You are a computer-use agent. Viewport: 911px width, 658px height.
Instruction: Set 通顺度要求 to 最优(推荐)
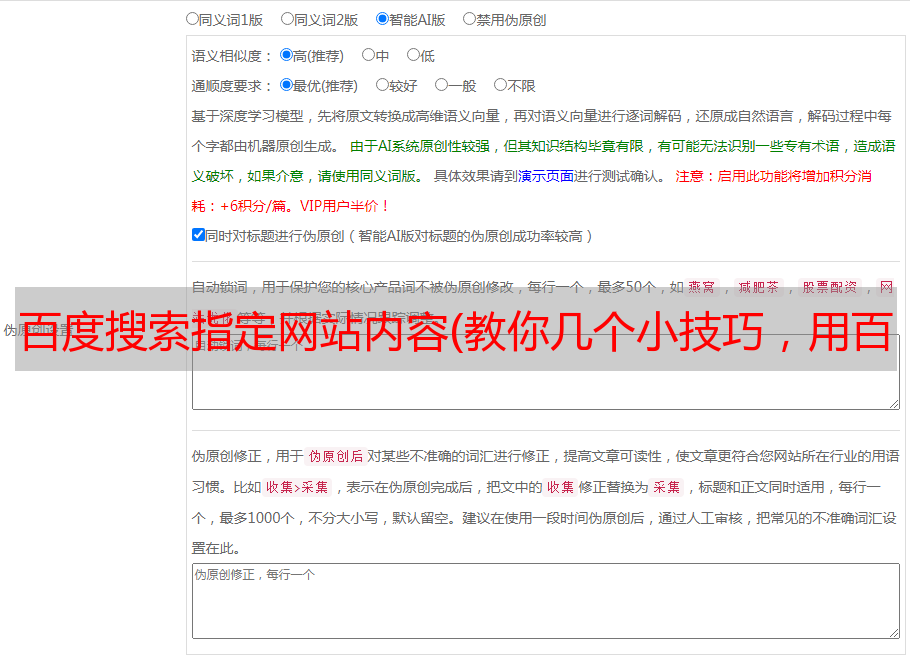286,85
